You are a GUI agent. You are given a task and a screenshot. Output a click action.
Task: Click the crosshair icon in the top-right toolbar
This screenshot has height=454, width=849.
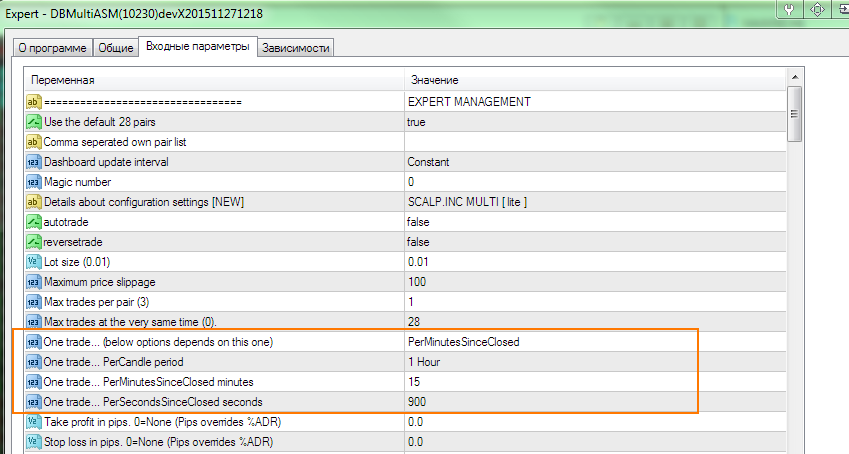coord(817,10)
